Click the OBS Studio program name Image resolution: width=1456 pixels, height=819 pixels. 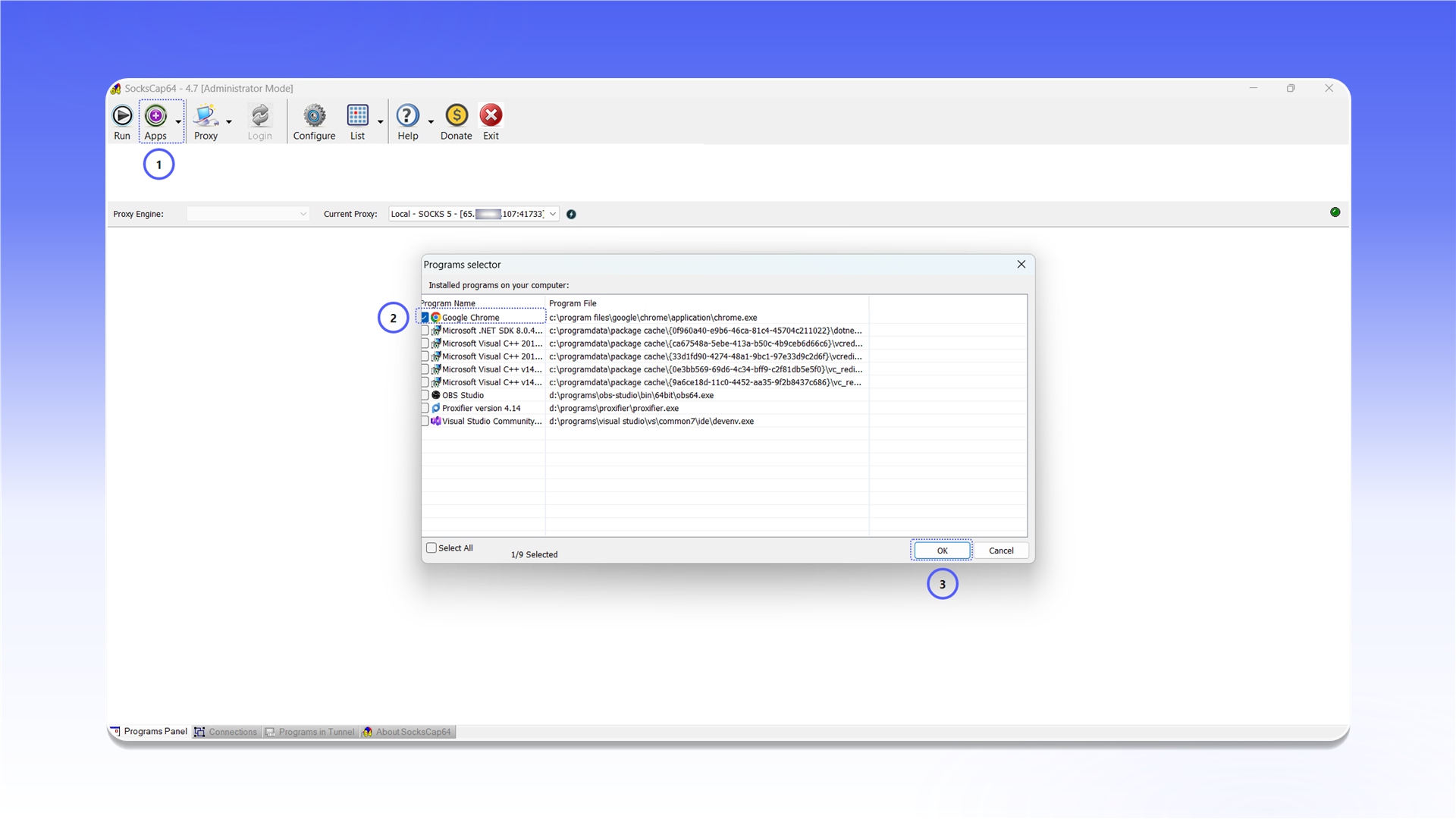pyautogui.click(x=463, y=395)
